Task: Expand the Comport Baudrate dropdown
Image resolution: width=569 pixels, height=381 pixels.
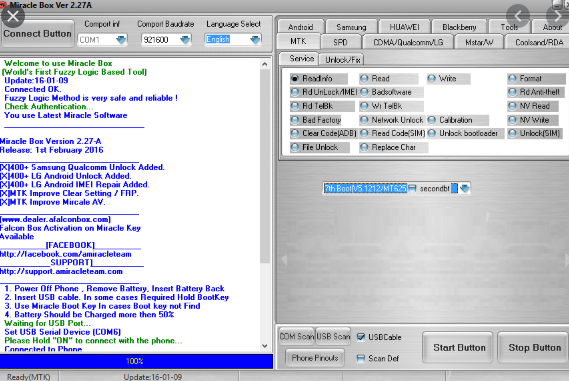Action: point(185,40)
